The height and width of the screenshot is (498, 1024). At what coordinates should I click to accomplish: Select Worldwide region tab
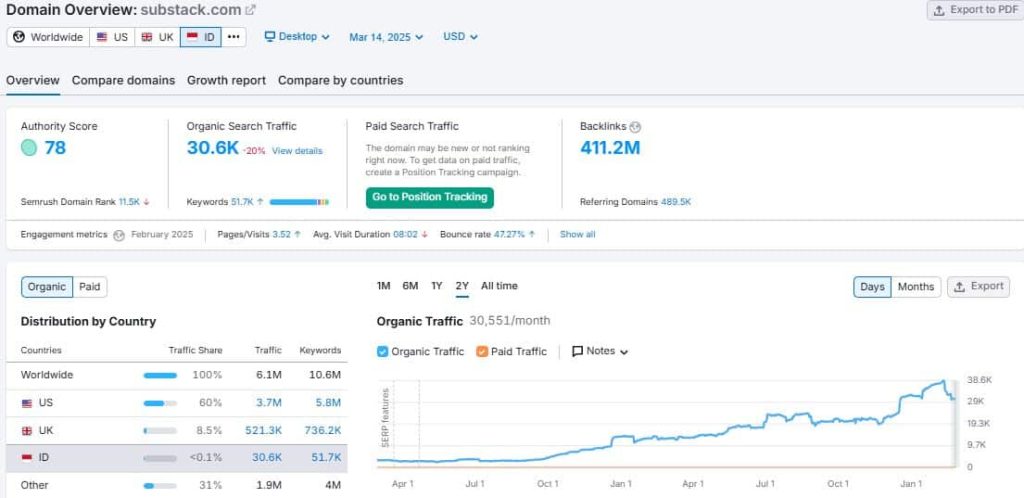click(48, 37)
